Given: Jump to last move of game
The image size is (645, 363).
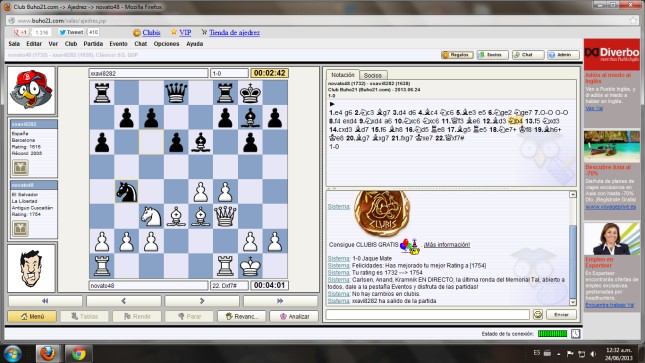Looking at the screenshot, I should [280, 301].
